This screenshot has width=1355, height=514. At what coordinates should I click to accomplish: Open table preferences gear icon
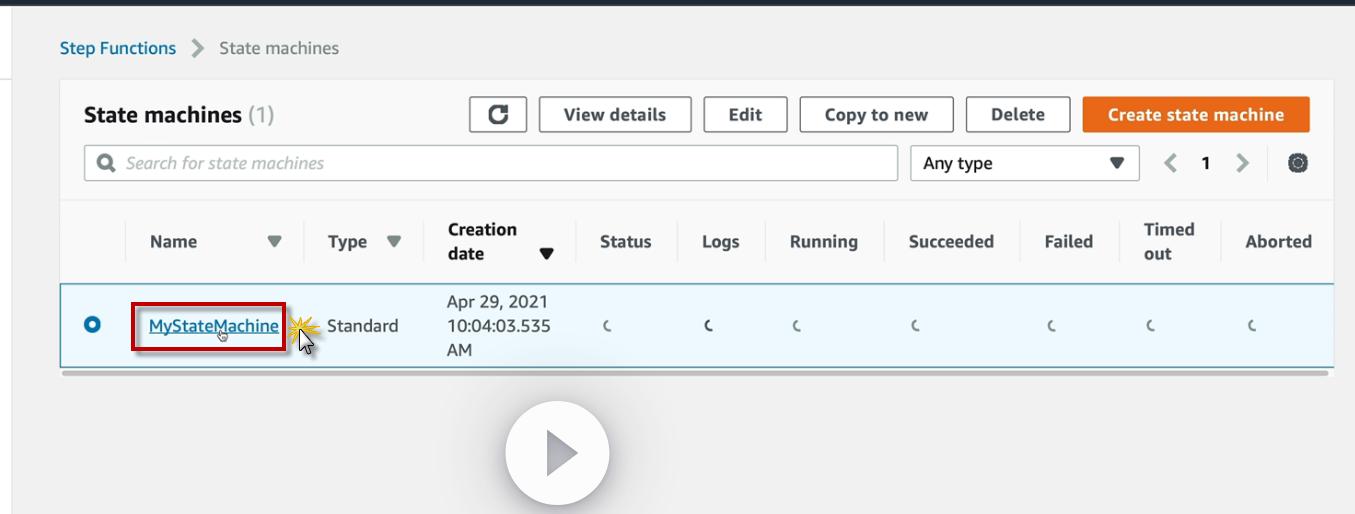1297,163
